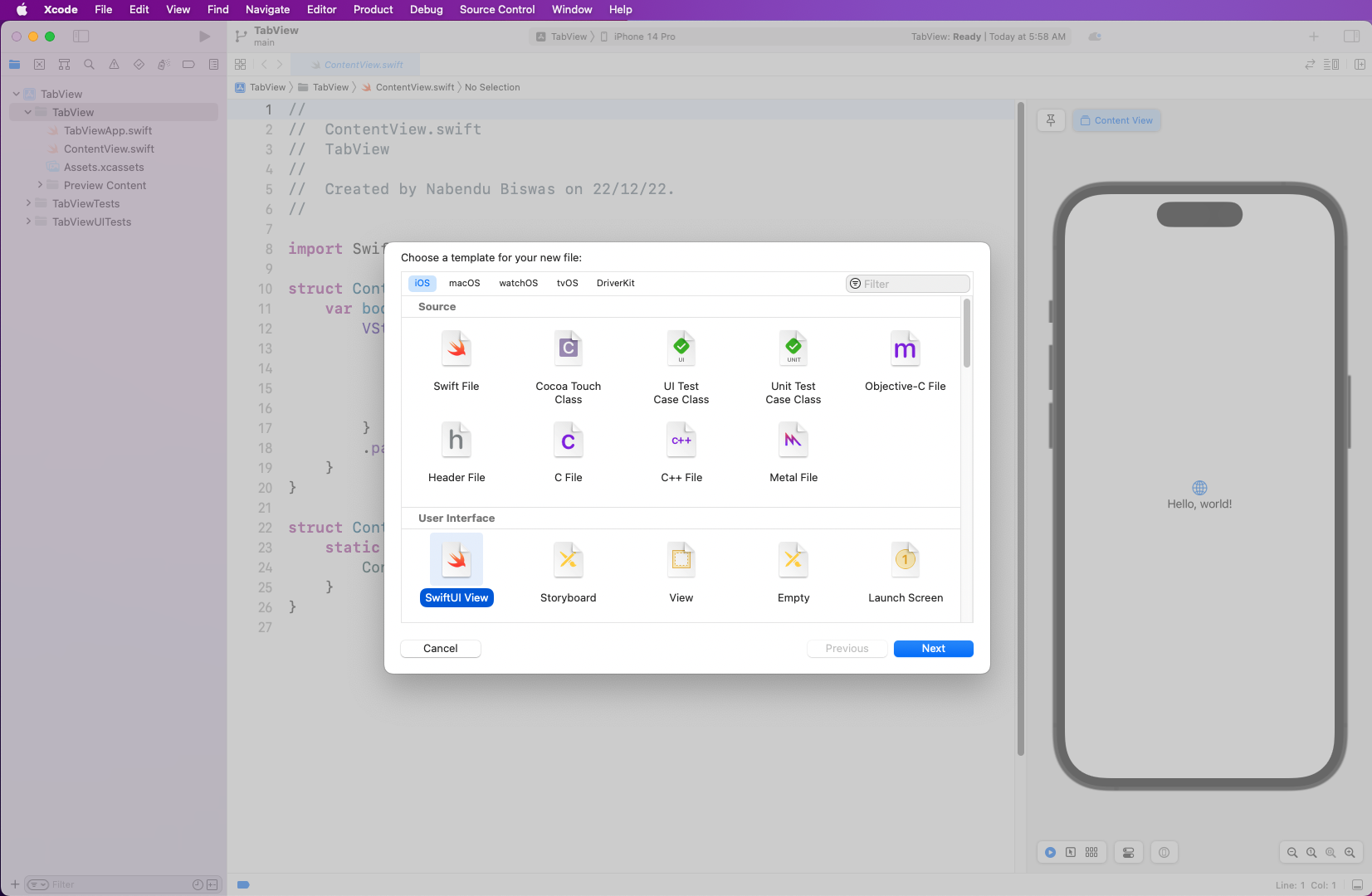Open the File menu
This screenshot has width=1372, height=896.
(x=104, y=10)
